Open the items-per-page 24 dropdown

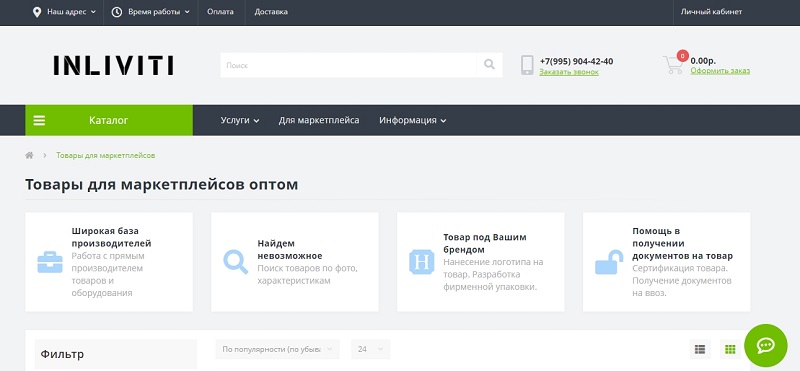click(x=371, y=350)
